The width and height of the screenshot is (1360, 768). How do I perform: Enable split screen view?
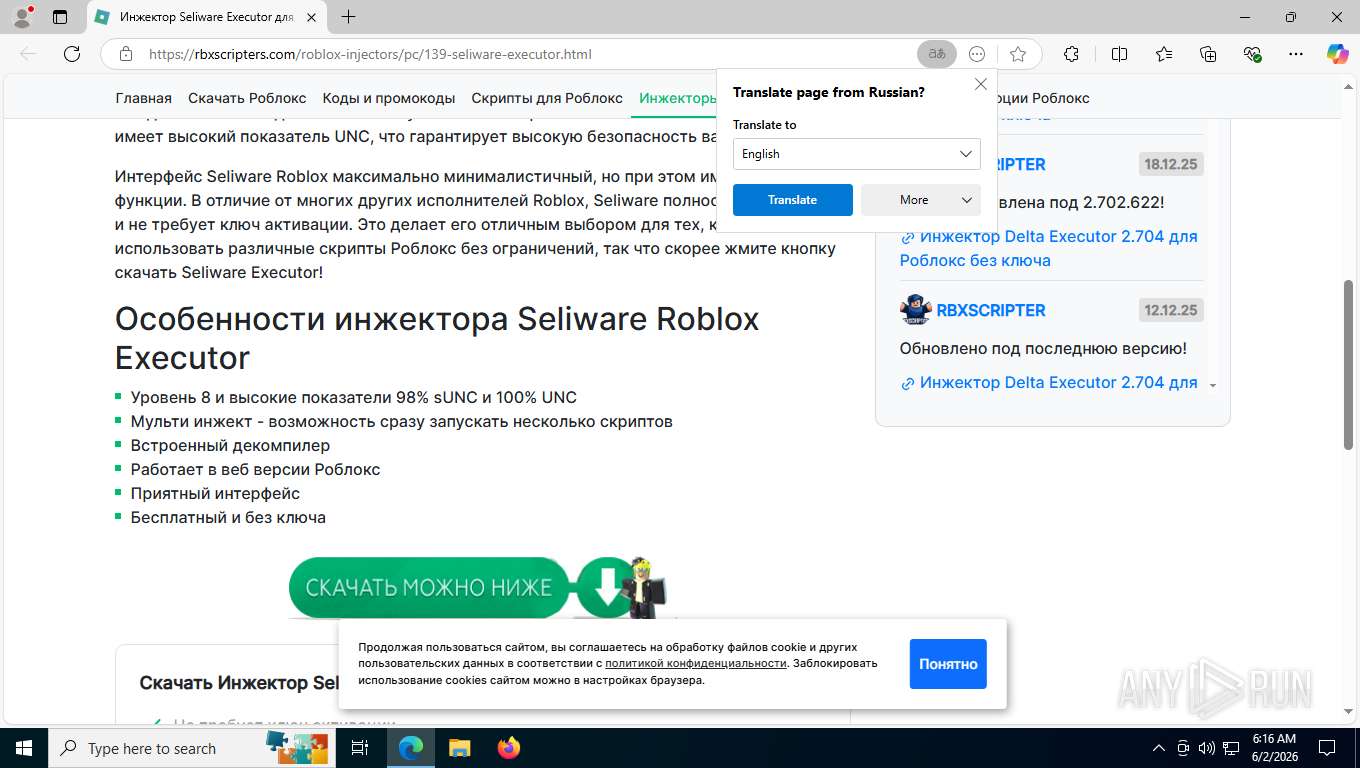click(x=1119, y=54)
